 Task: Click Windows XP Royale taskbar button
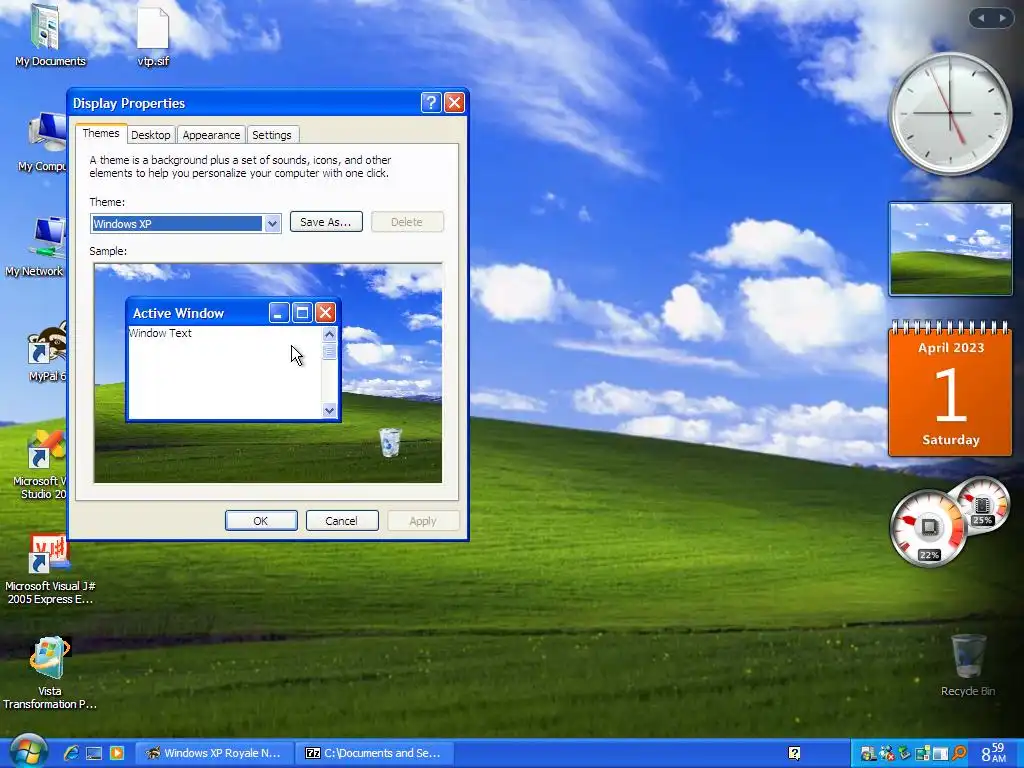[x=214, y=753]
